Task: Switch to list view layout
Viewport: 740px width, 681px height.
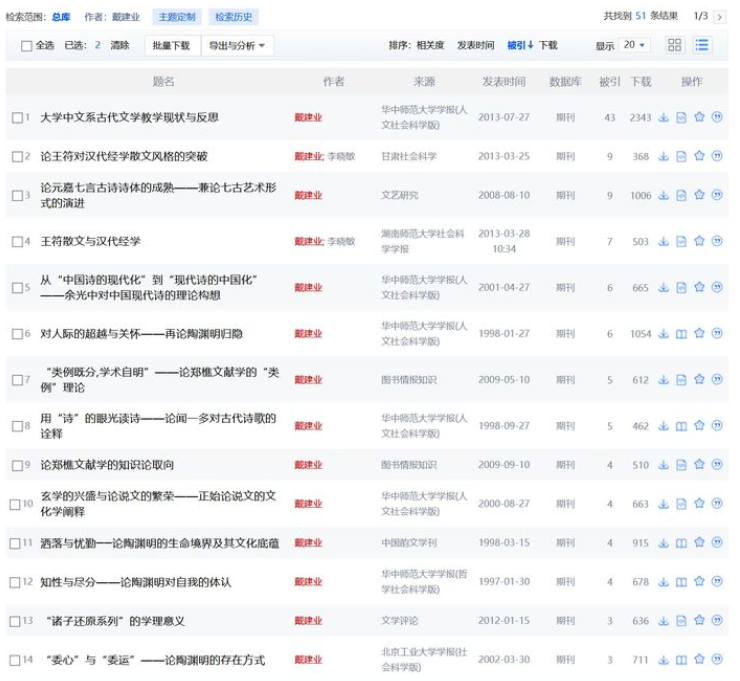Action: point(702,45)
